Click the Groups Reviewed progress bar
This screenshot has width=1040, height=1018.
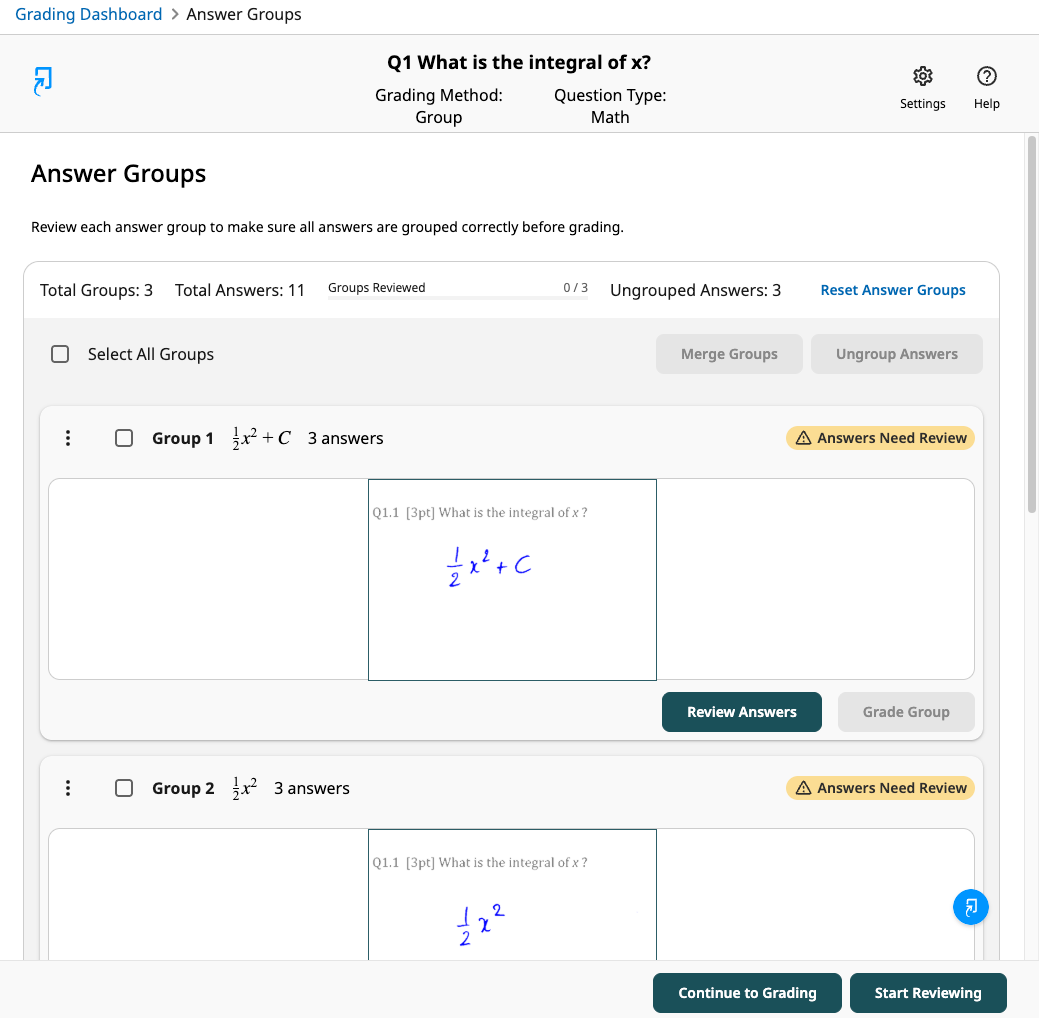point(458,297)
